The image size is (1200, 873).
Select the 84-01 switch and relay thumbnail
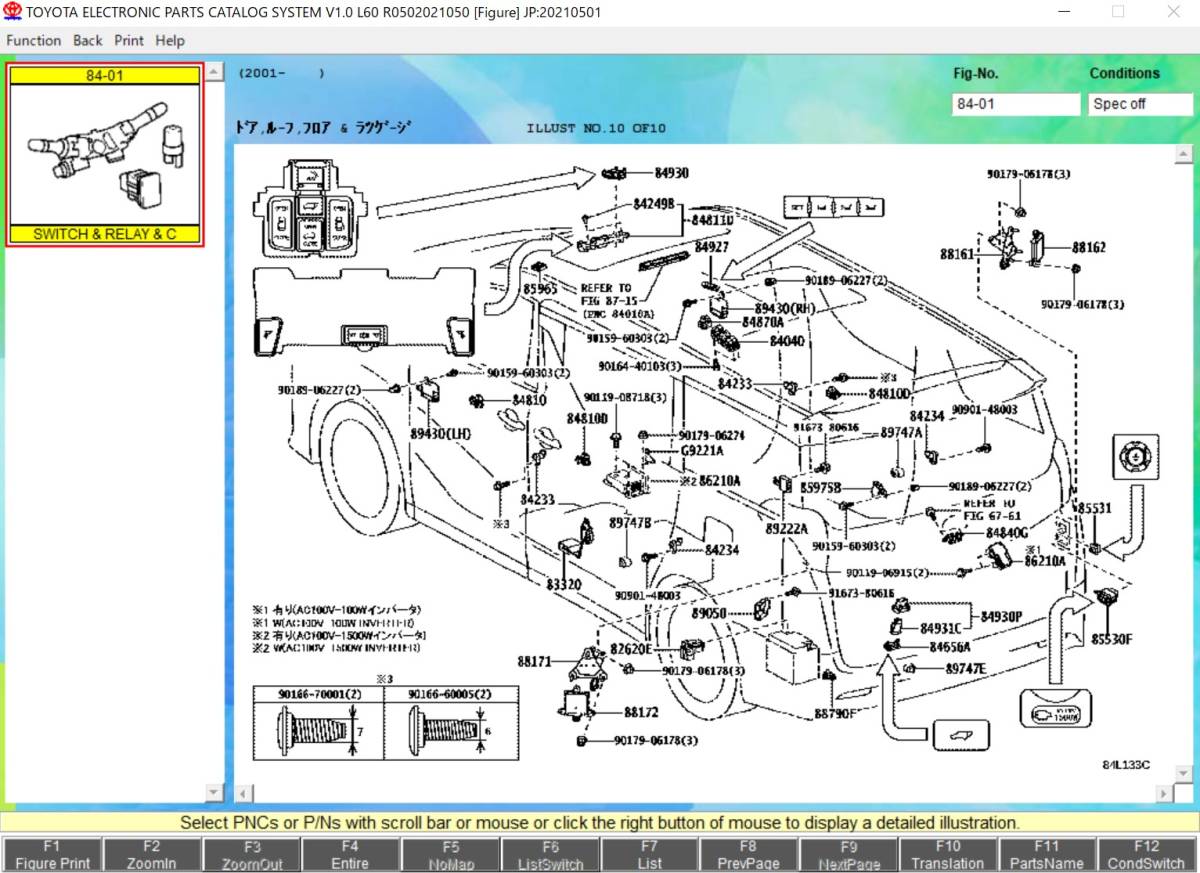click(105, 155)
